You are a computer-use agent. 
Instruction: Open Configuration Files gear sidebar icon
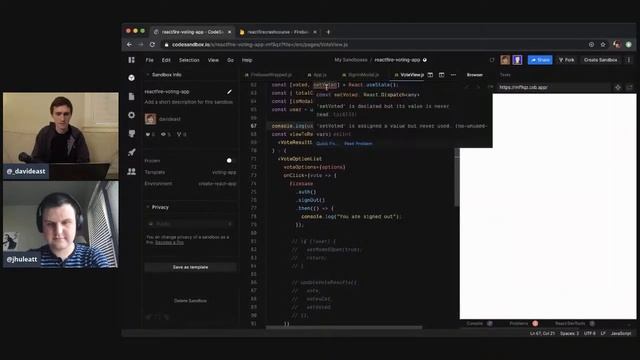tap(131, 115)
